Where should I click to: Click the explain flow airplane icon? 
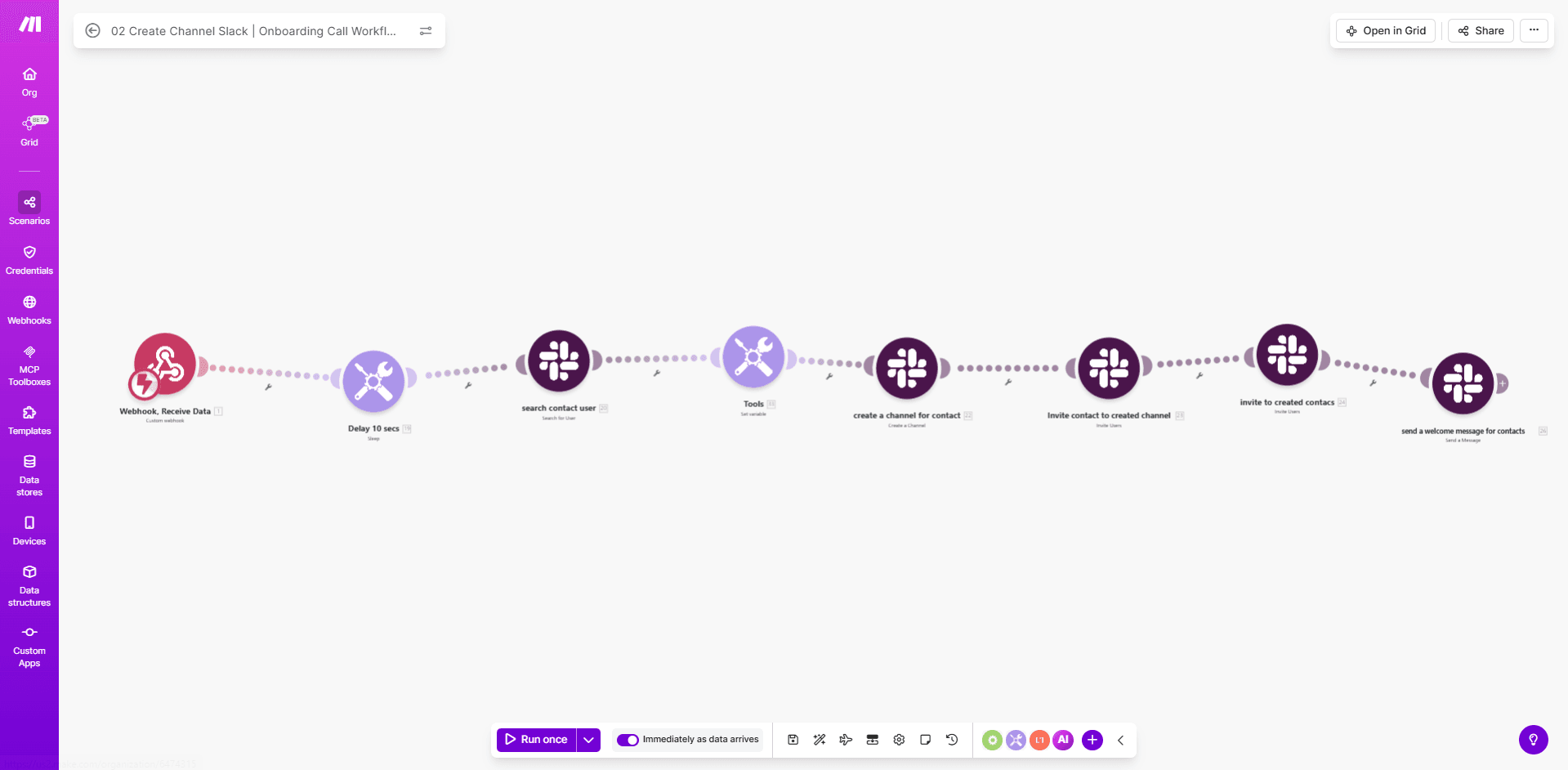(846, 740)
